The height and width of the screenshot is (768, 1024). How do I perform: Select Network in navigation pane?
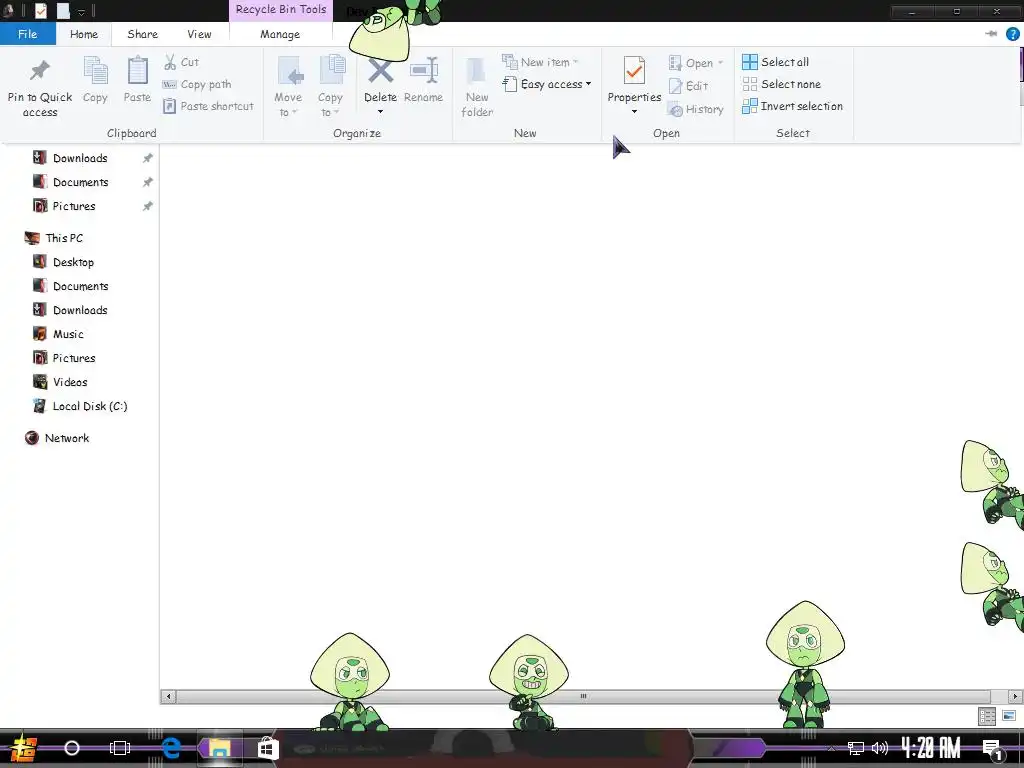[x=67, y=438]
